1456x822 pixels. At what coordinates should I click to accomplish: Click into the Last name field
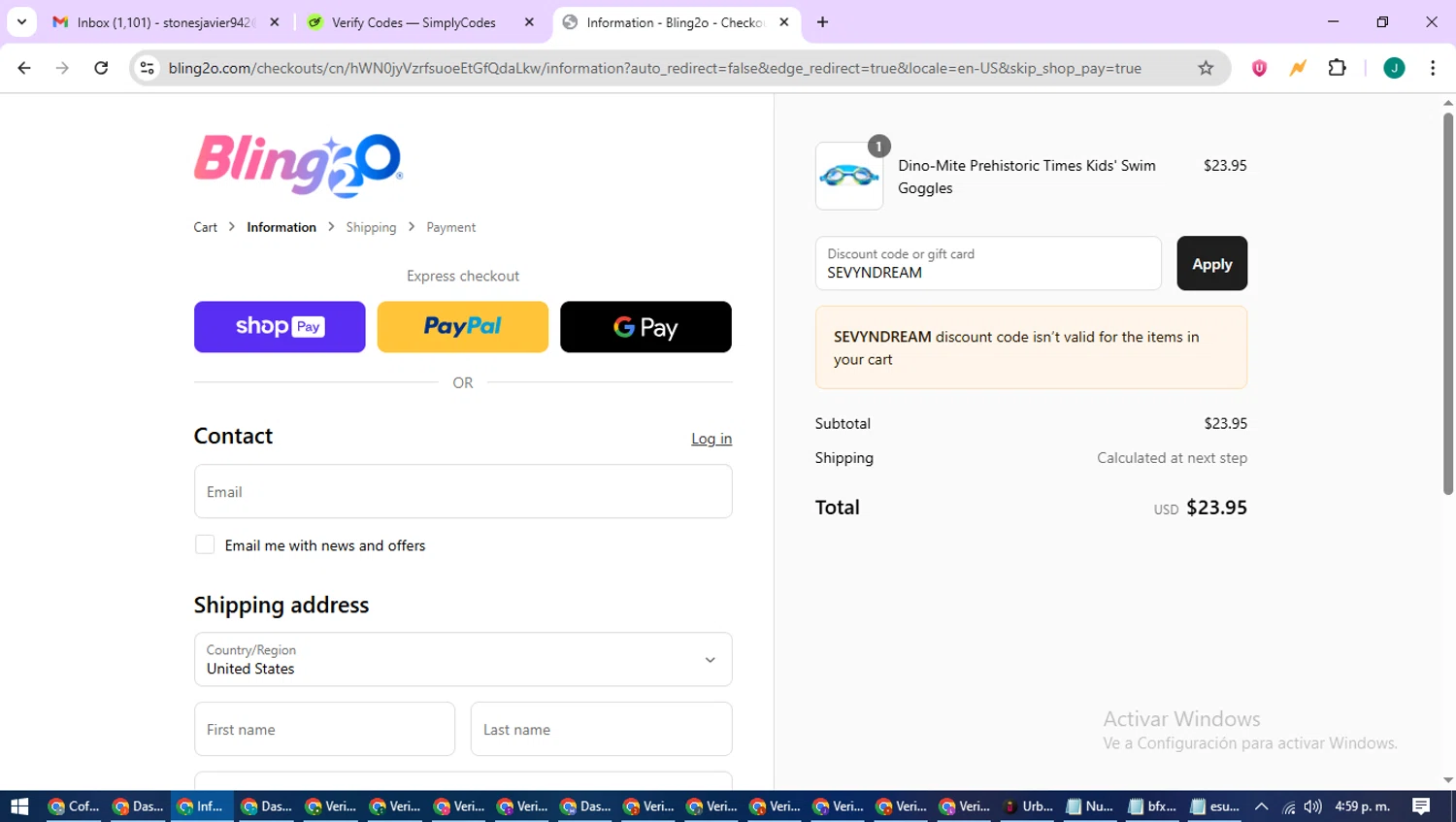(x=601, y=729)
